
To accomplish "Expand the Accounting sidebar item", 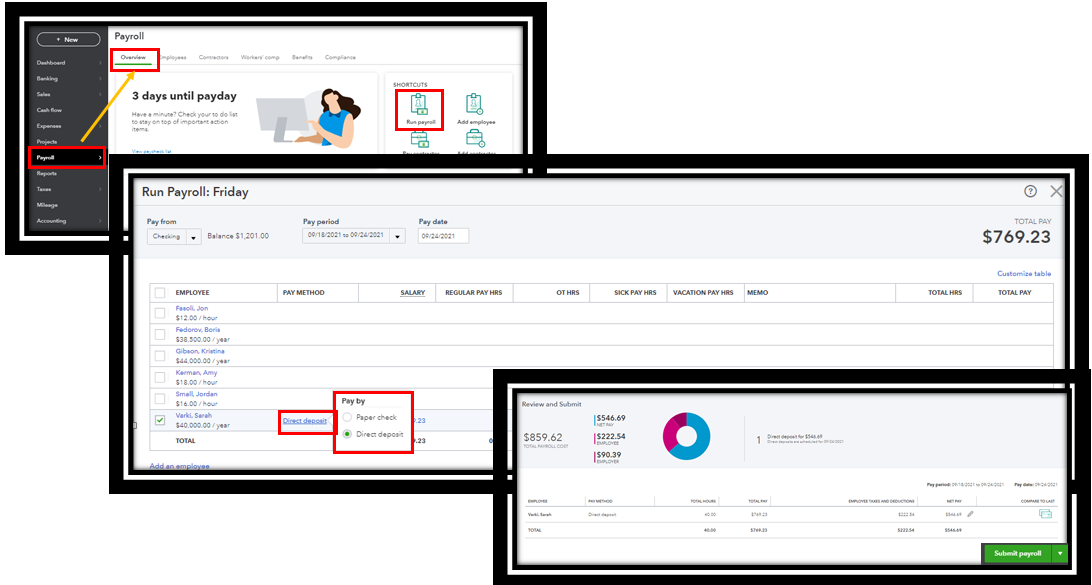I will coord(100,221).
